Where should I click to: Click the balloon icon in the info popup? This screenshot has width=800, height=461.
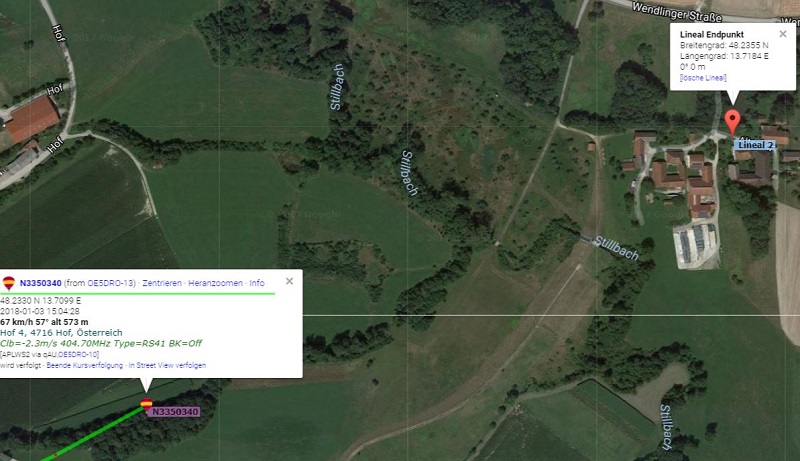click(9, 283)
